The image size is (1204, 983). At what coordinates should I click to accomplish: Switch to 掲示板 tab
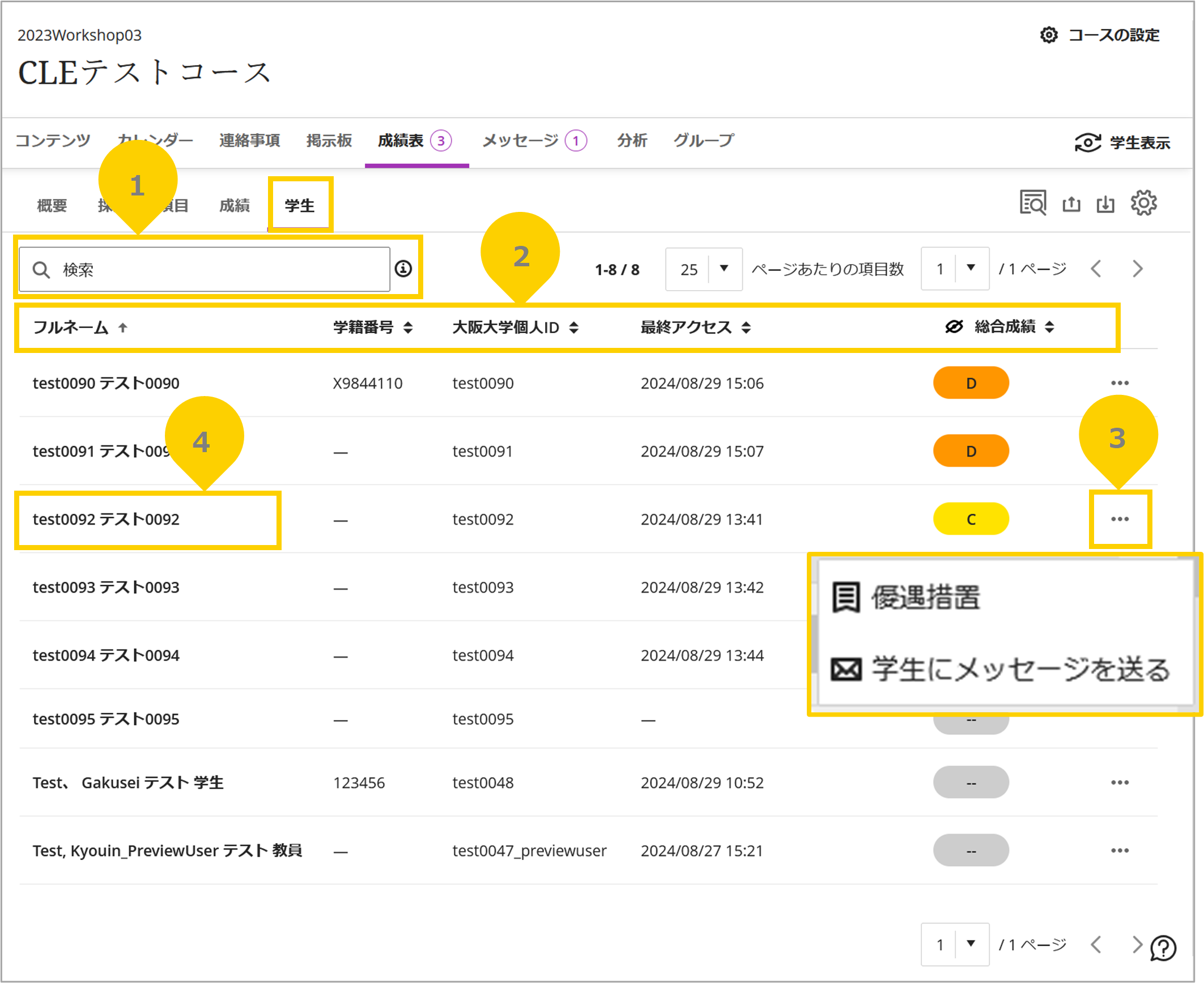pos(329,141)
